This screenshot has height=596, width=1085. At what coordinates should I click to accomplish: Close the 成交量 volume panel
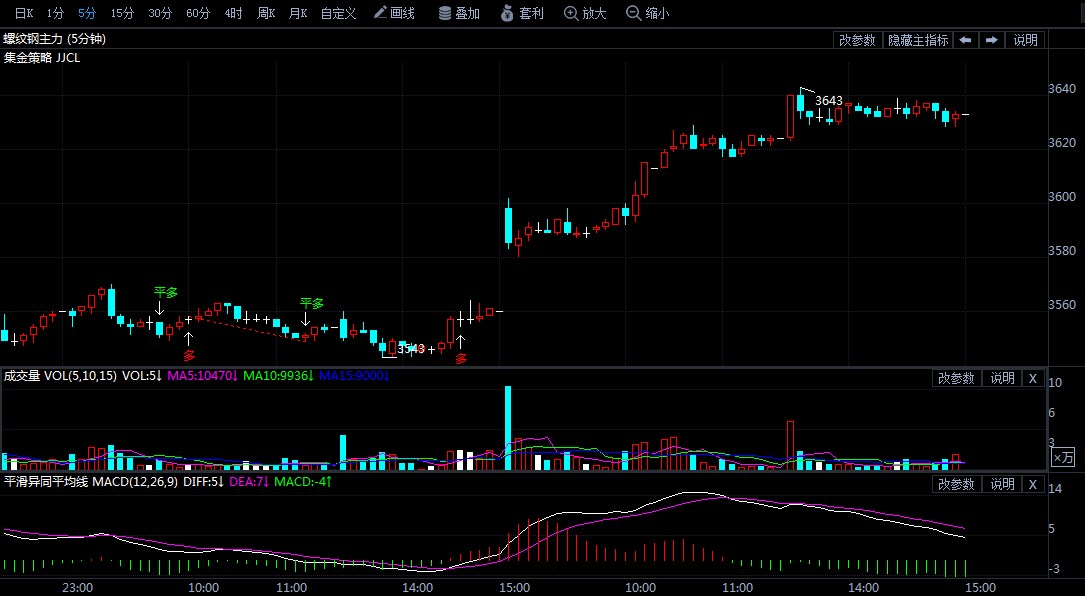(1033, 378)
